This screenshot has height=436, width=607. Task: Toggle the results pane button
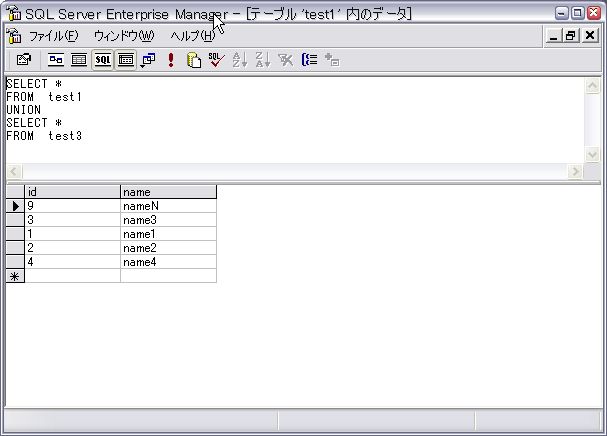(126, 60)
